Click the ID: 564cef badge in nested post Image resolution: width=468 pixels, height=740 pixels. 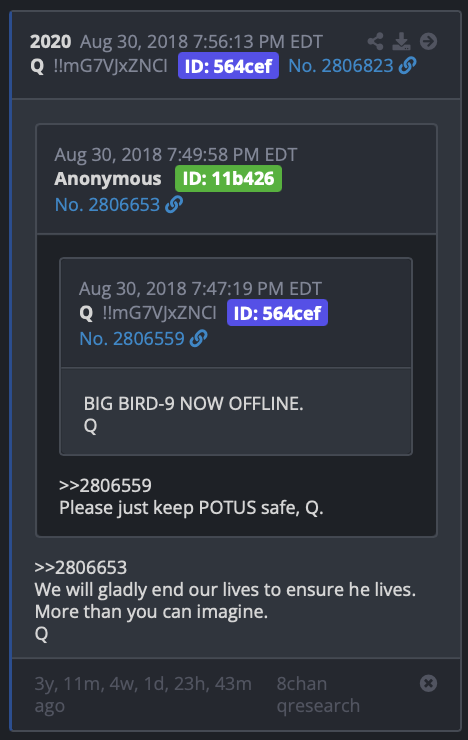(277, 312)
